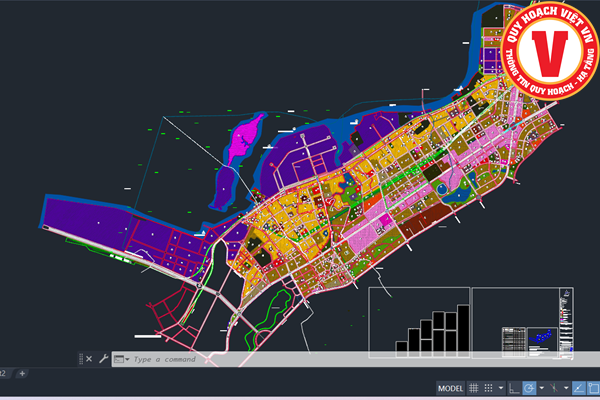Select the magenta island area on map
Viewport: 600px width, 400px height.
click(x=243, y=138)
